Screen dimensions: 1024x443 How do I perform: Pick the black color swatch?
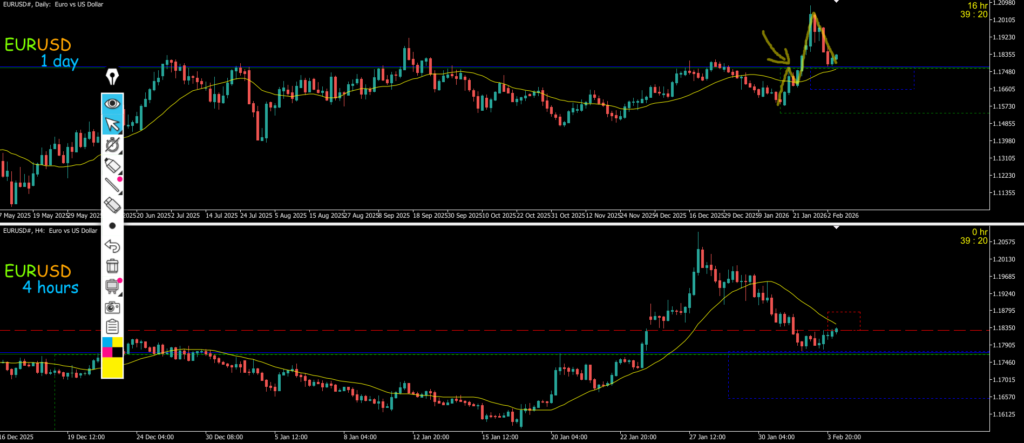117,351
